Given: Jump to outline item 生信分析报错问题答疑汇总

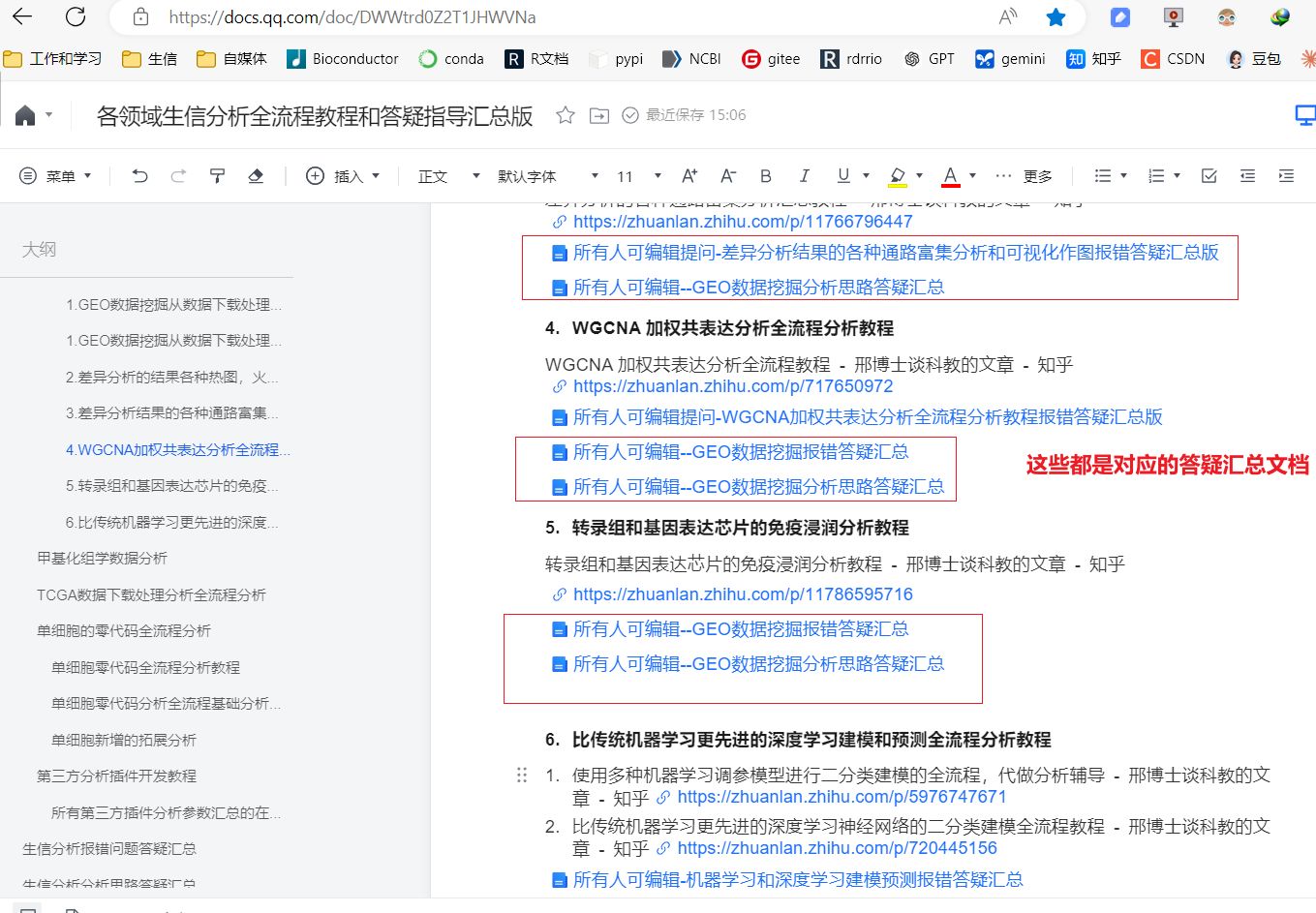Looking at the screenshot, I should click(x=108, y=848).
